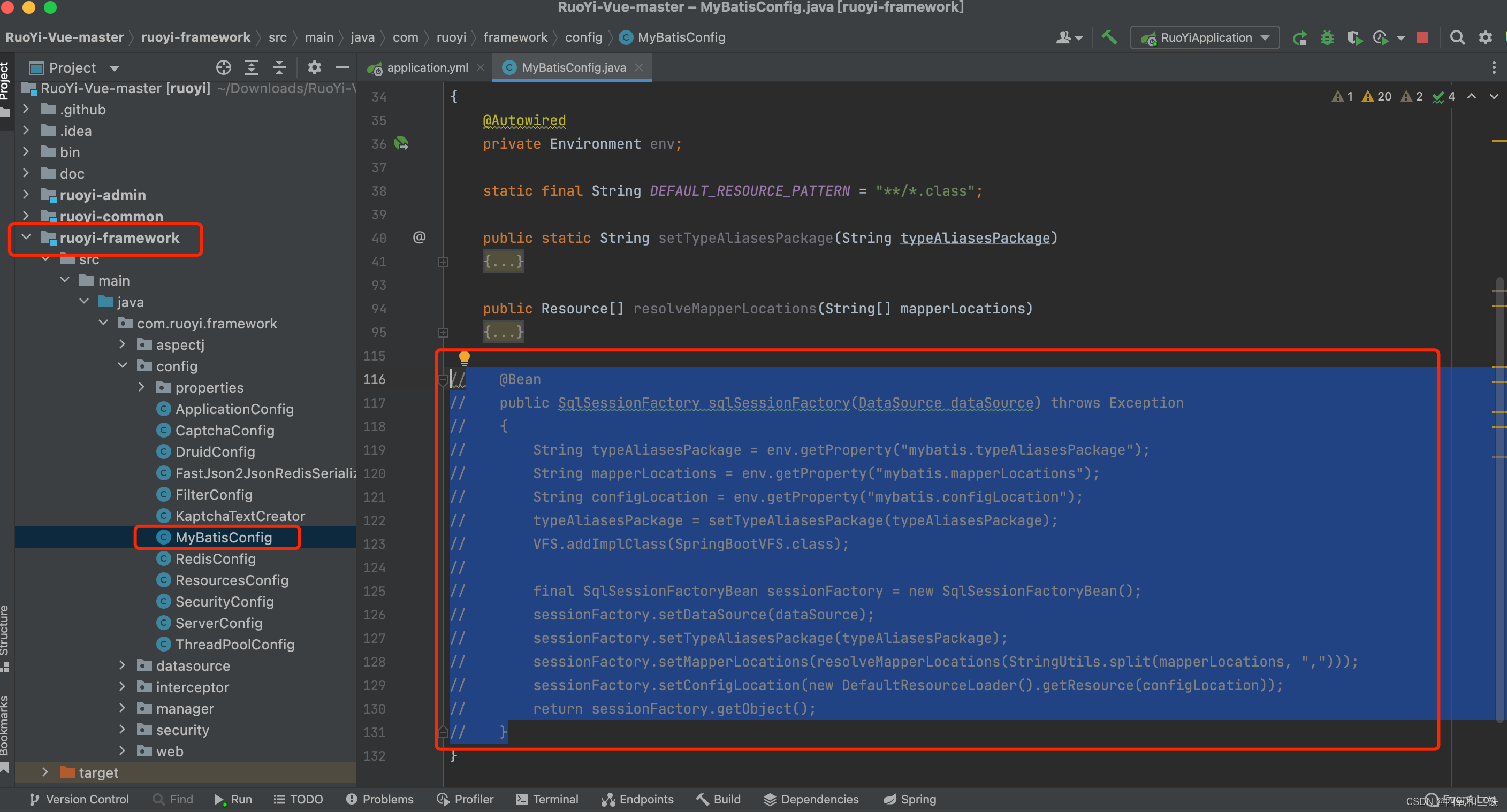The image size is (1507, 812).
Task: Select RedisConfig in project tree
Action: pos(215,558)
